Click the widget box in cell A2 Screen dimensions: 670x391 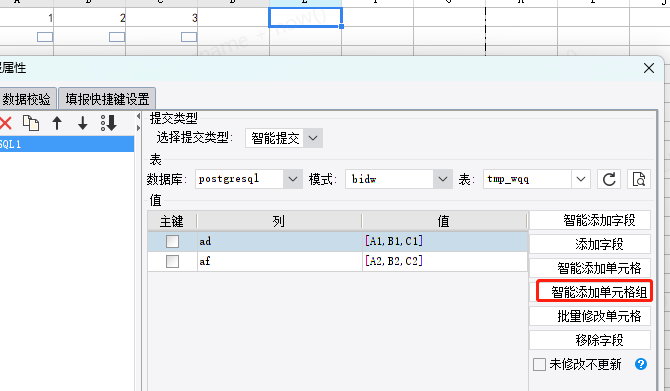pyautogui.click(x=45, y=37)
